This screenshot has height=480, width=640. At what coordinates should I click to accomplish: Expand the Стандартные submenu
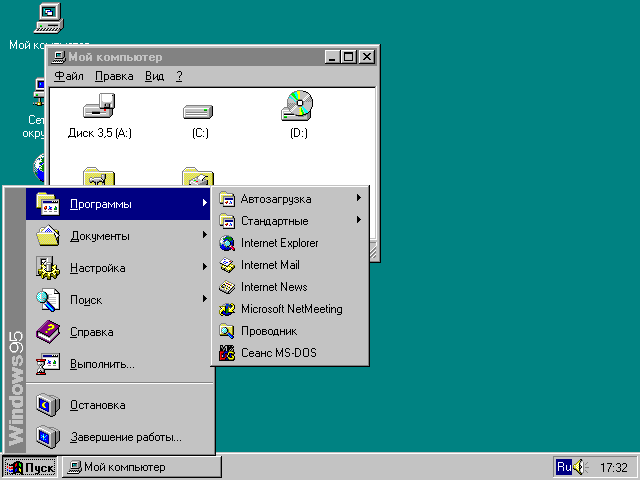[x=290, y=221]
